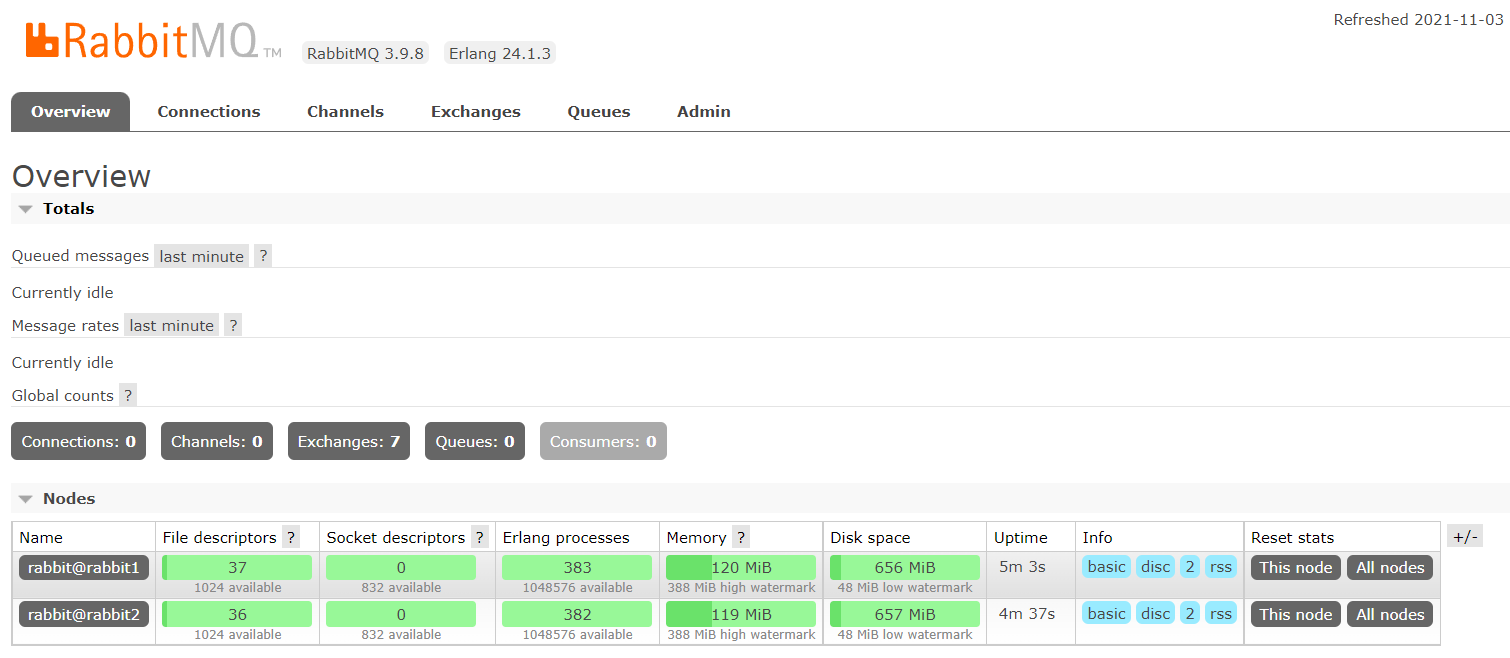
Task: Open the Channels tab
Action: click(x=345, y=112)
